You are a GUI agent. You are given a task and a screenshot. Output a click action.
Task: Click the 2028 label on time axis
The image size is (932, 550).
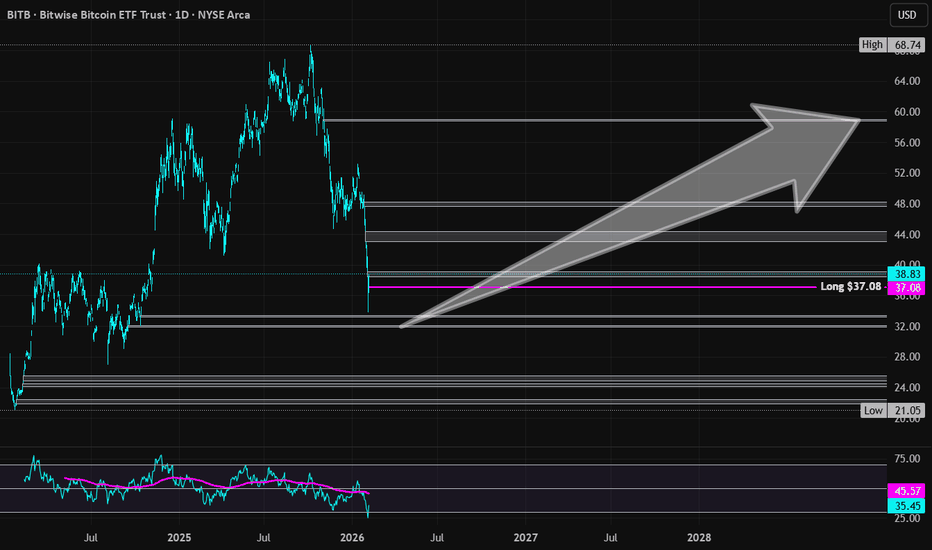698,538
